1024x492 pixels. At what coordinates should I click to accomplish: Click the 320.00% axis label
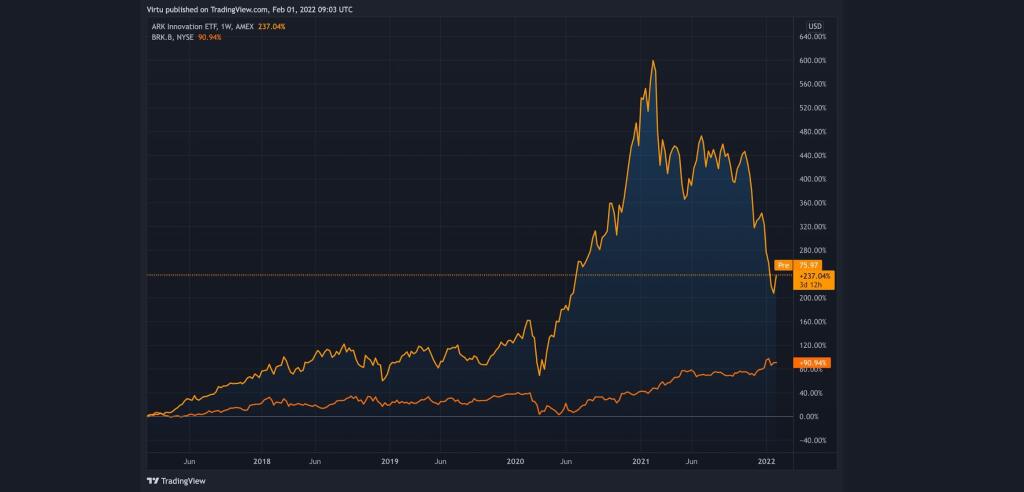click(814, 227)
